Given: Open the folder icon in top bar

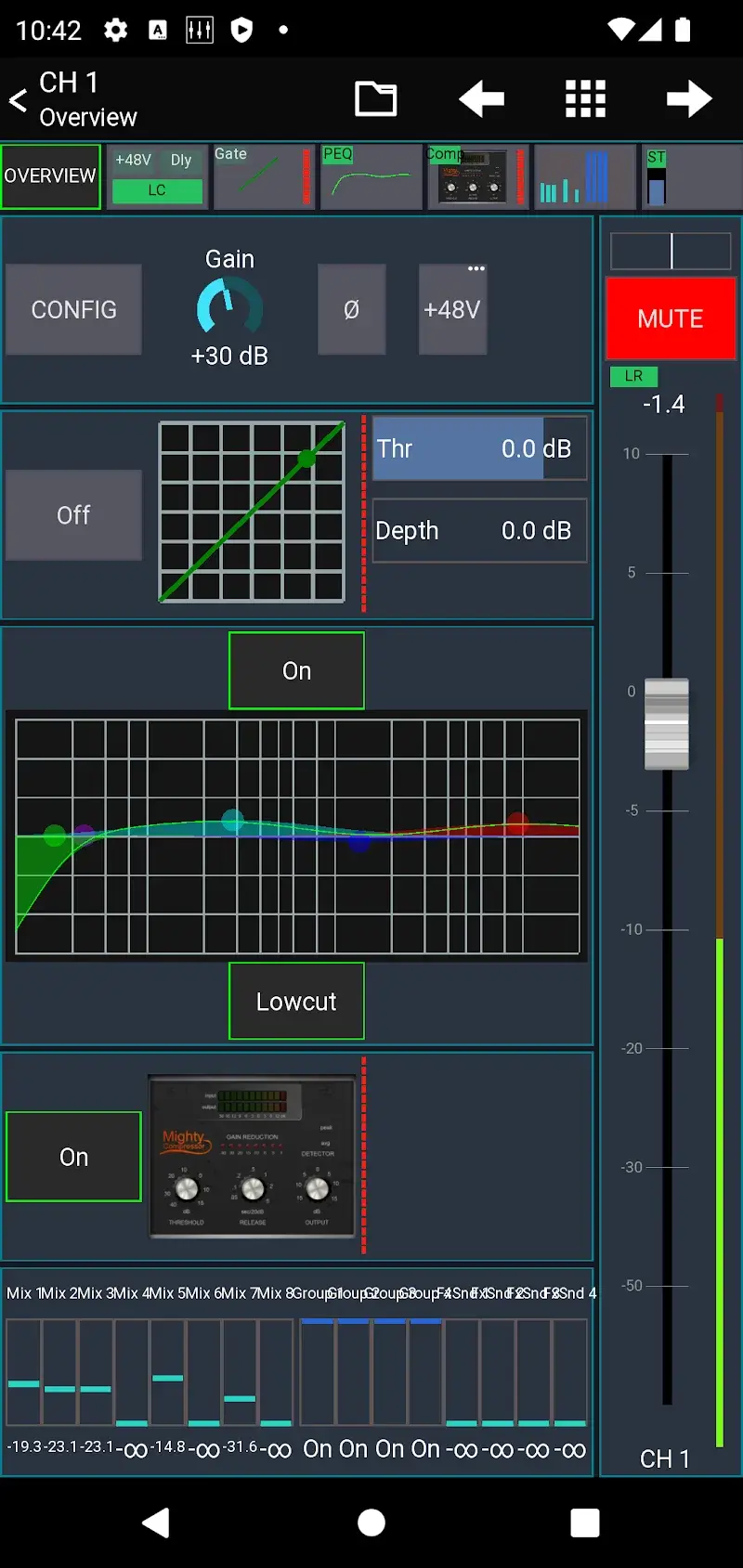Looking at the screenshot, I should coord(376,98).
